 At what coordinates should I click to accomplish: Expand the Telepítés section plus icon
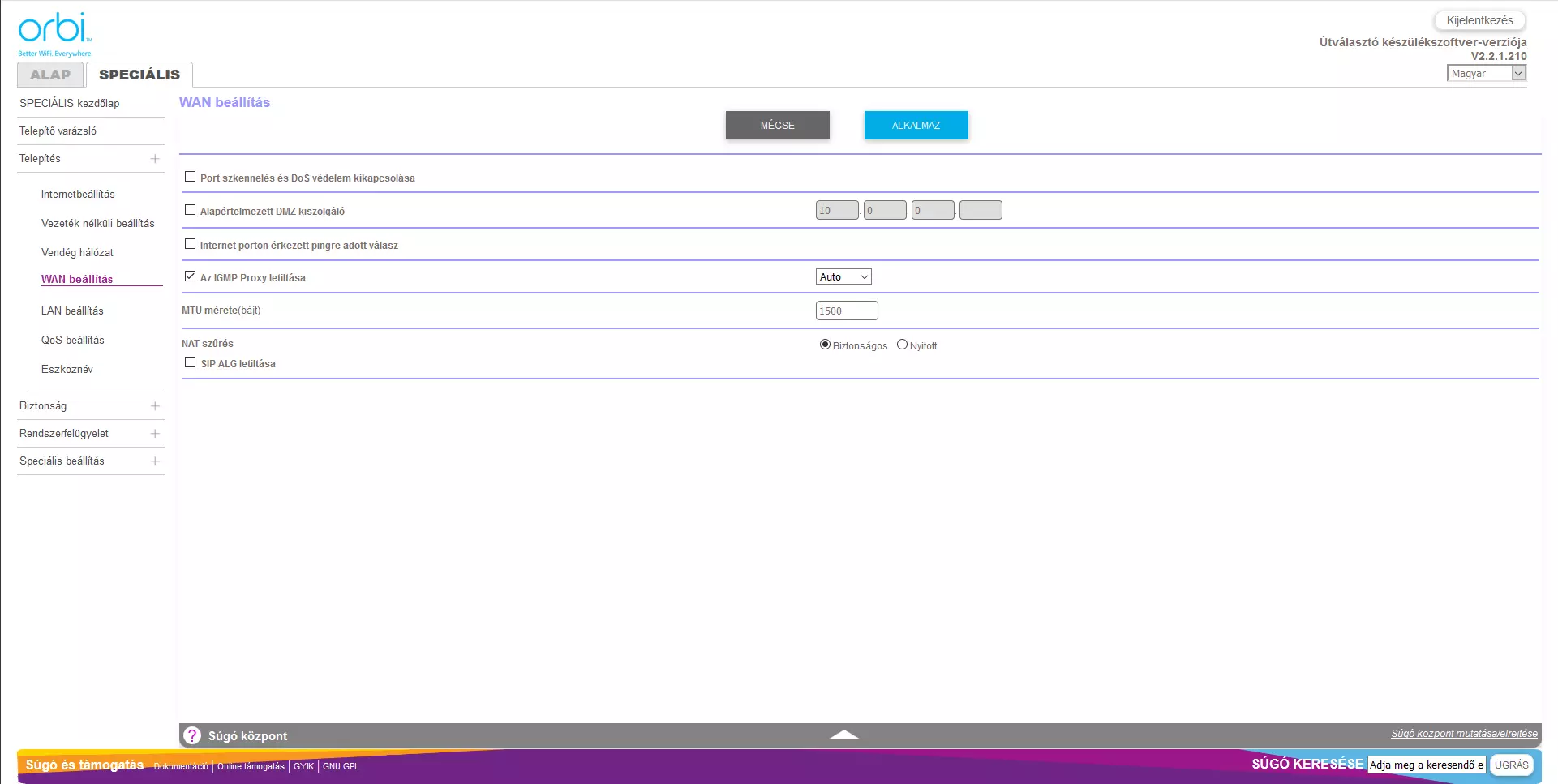coord(155,159)
